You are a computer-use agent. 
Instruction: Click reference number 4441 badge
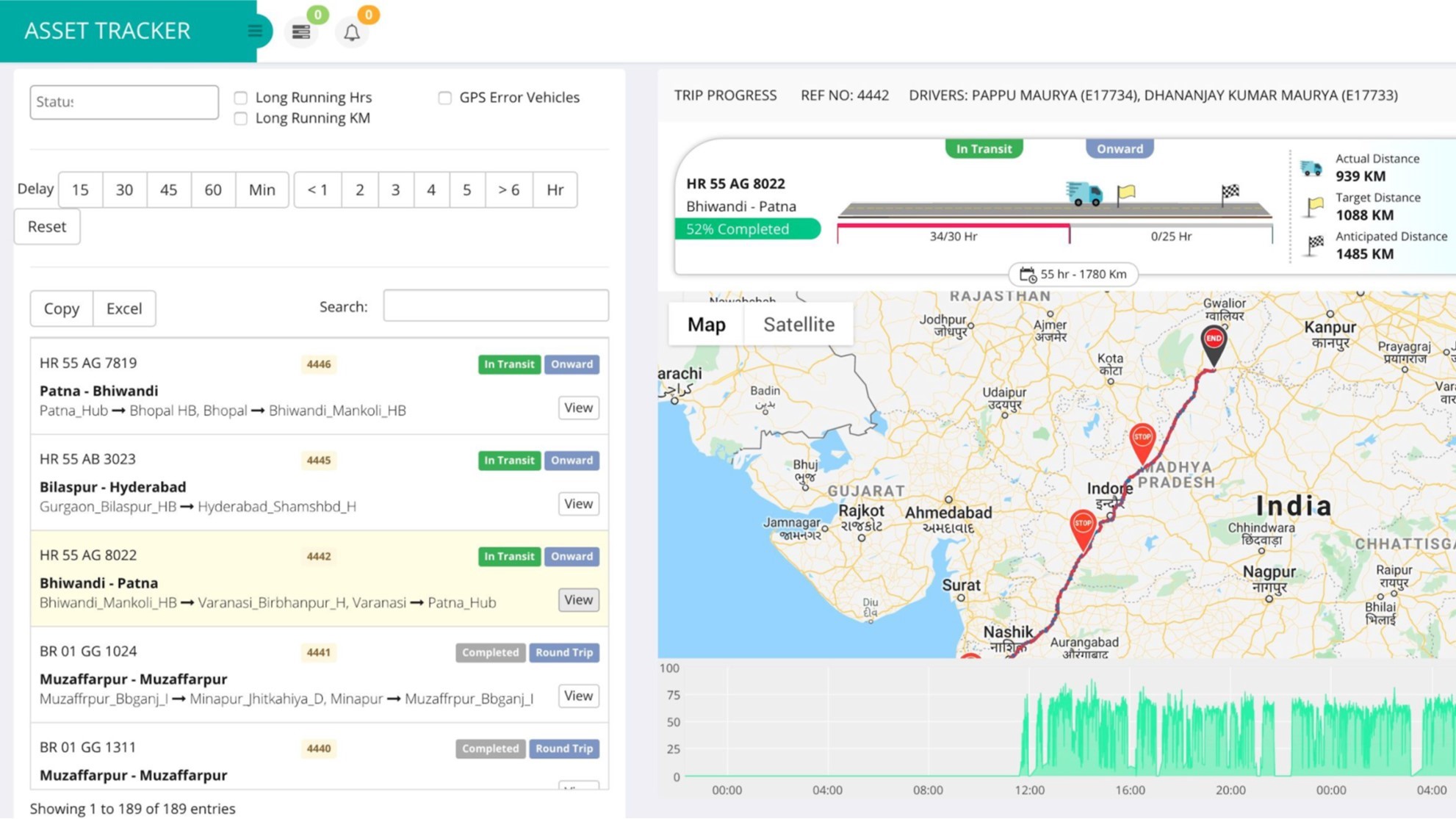coord(318,653)
